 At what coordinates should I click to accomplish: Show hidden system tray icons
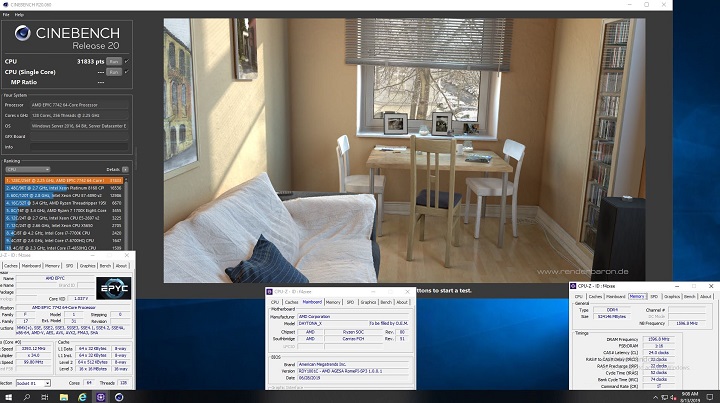coord(655,397)
